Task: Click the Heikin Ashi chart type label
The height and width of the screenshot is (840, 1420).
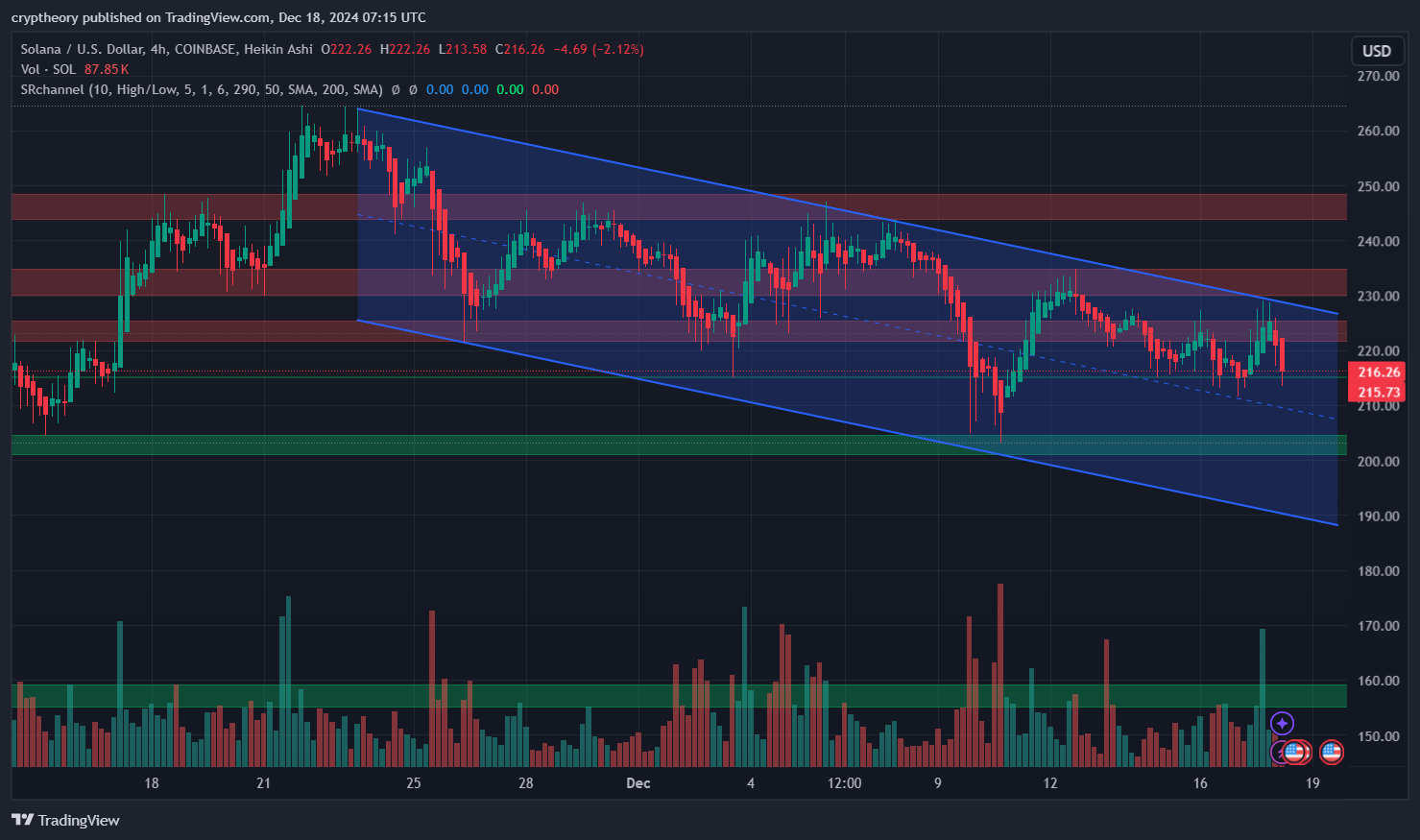Action: point(278,49)
